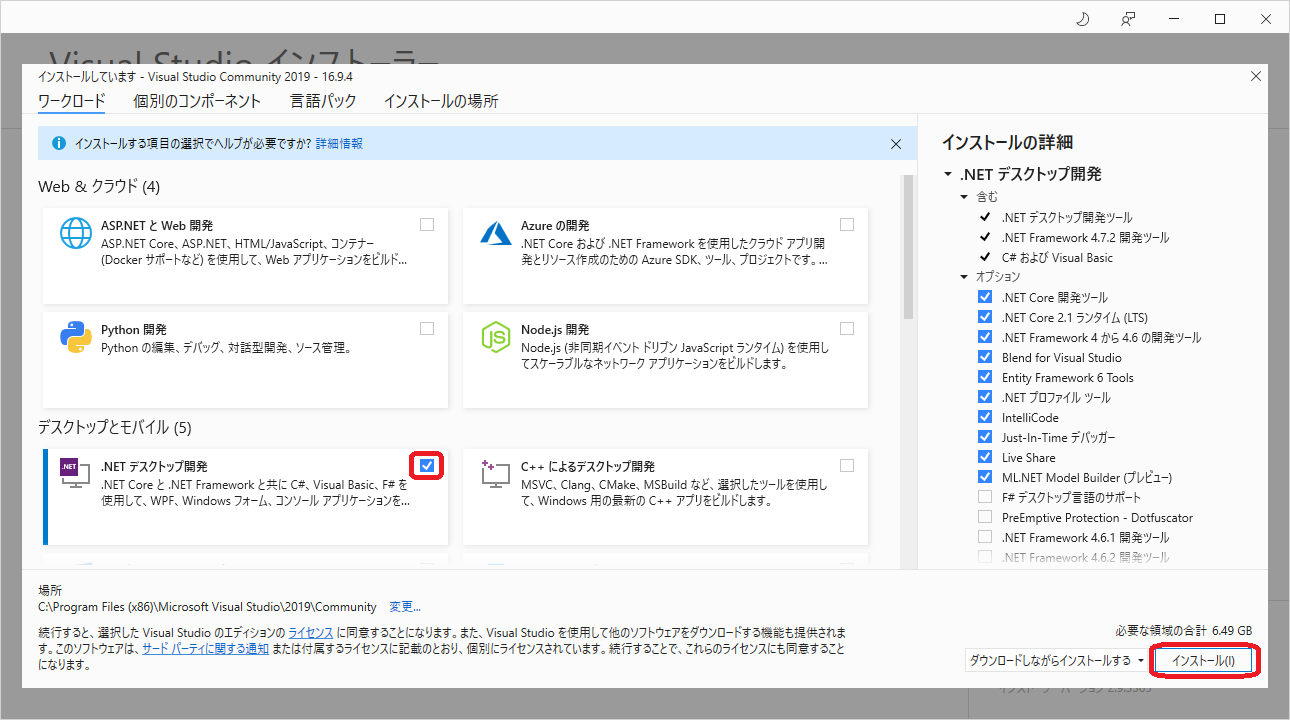Open the feedback icon in title bar
This screenshot has height=720, width=1290.
tap(1128, 18)
